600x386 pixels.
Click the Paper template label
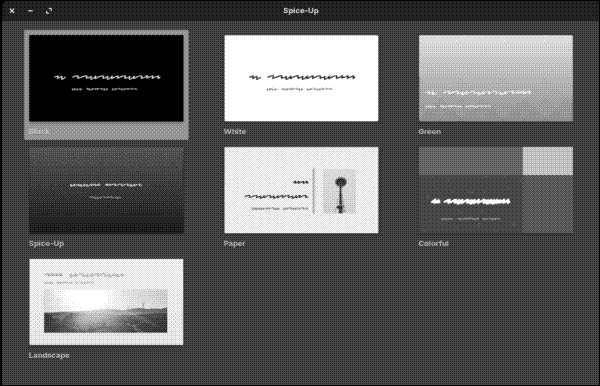click(234, 244)
